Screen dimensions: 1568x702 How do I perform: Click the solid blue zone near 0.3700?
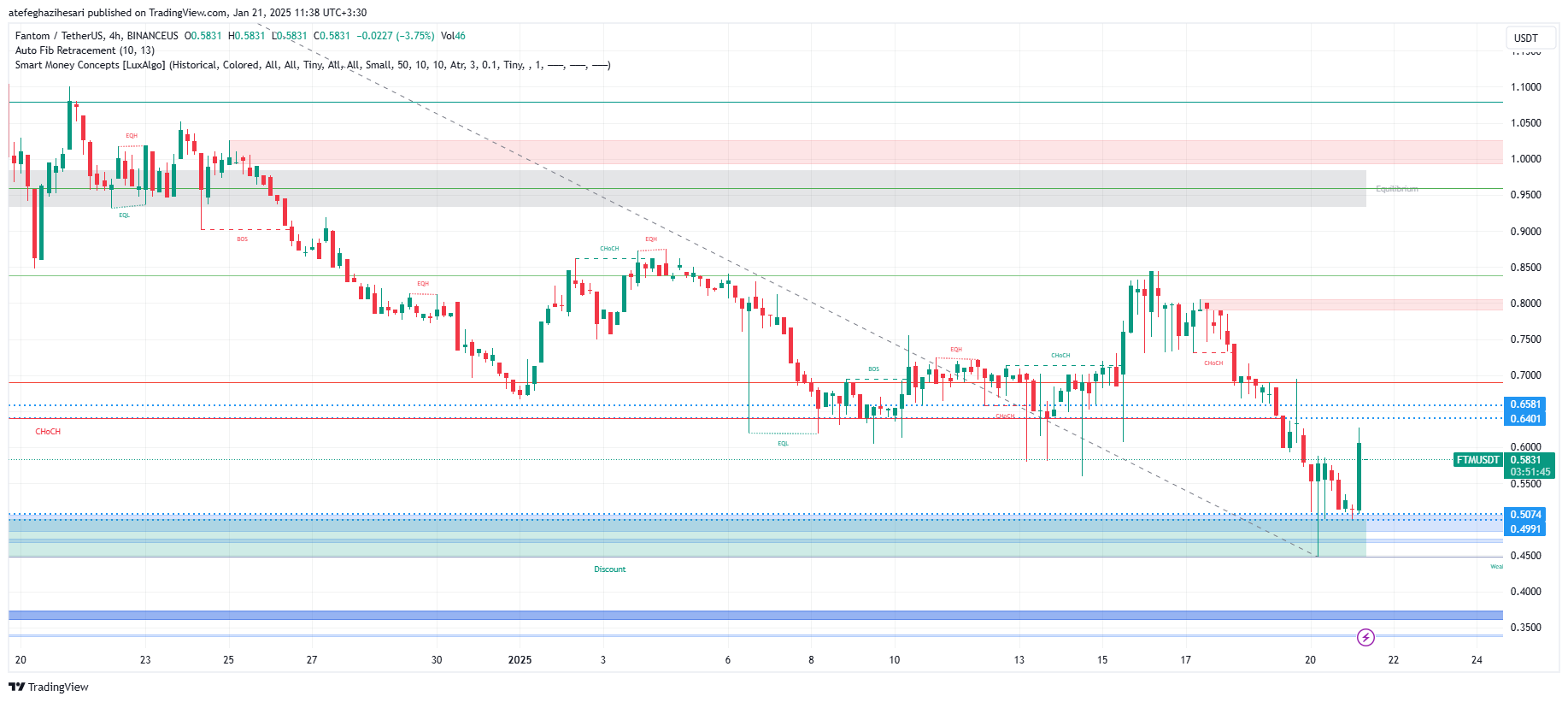click(x=755, y=615)
